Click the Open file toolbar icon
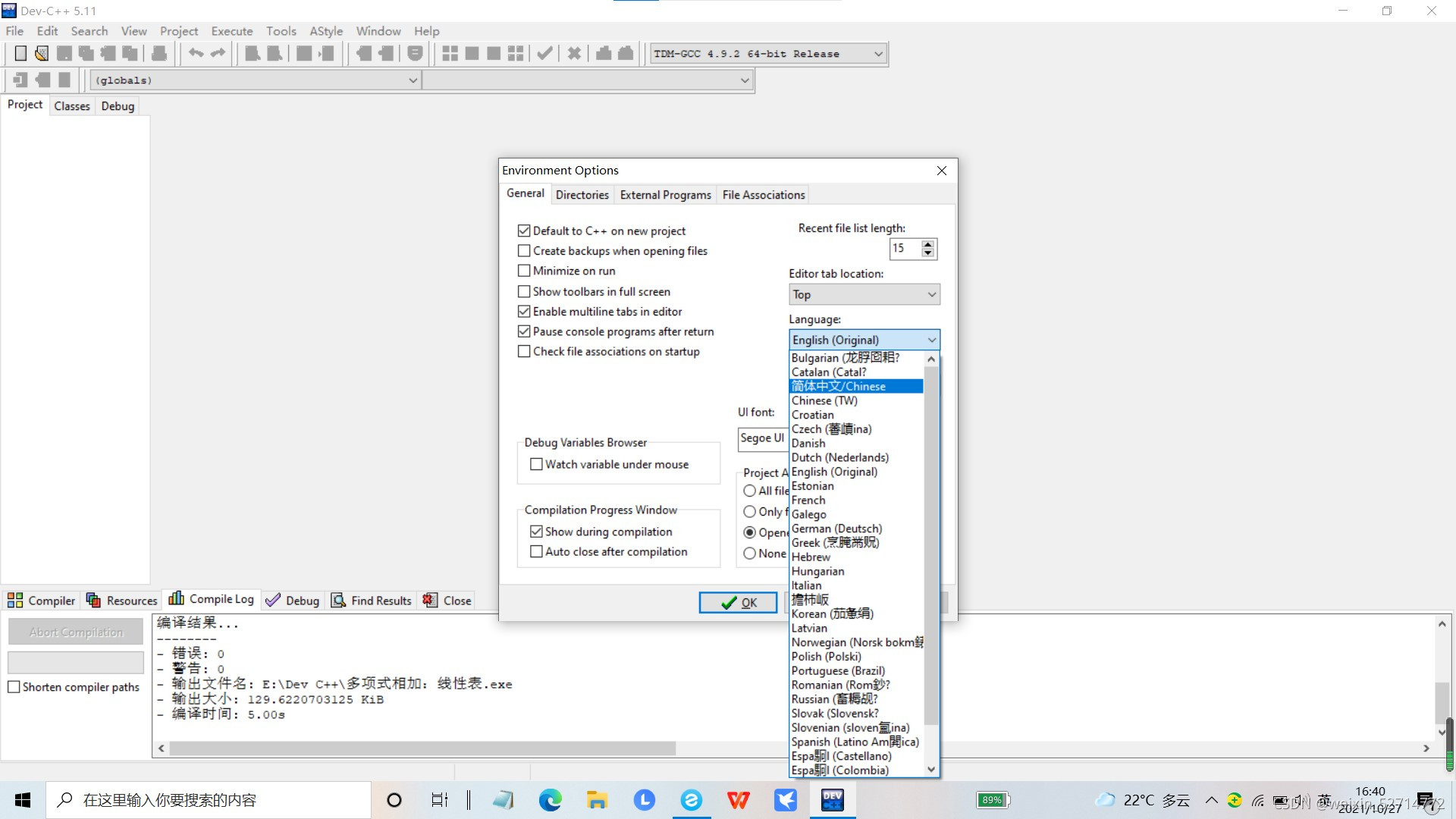The image size is (1456, 819). tap(42, 53)
